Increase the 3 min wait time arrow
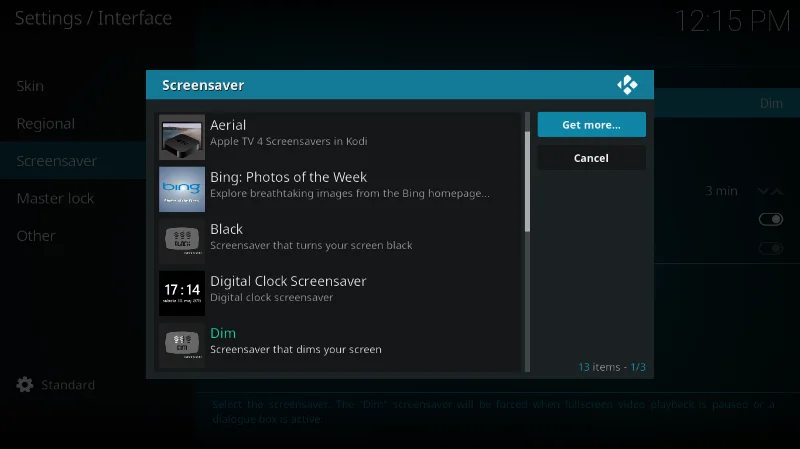 point(777,191)
